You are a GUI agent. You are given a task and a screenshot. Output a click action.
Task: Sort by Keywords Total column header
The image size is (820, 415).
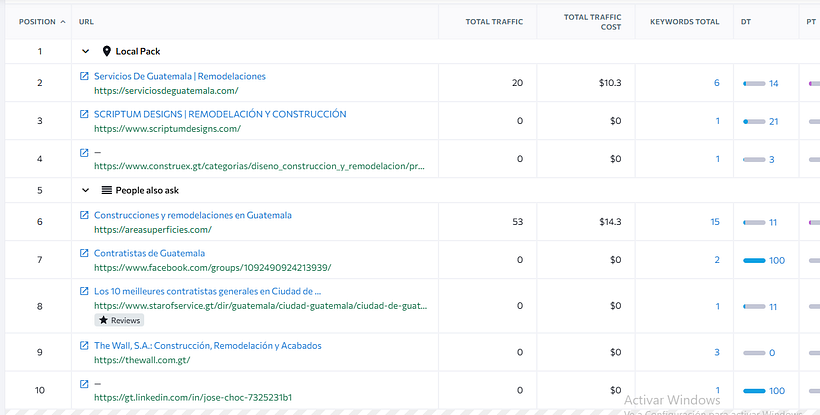pyautogui.click(x=684, y=21)
